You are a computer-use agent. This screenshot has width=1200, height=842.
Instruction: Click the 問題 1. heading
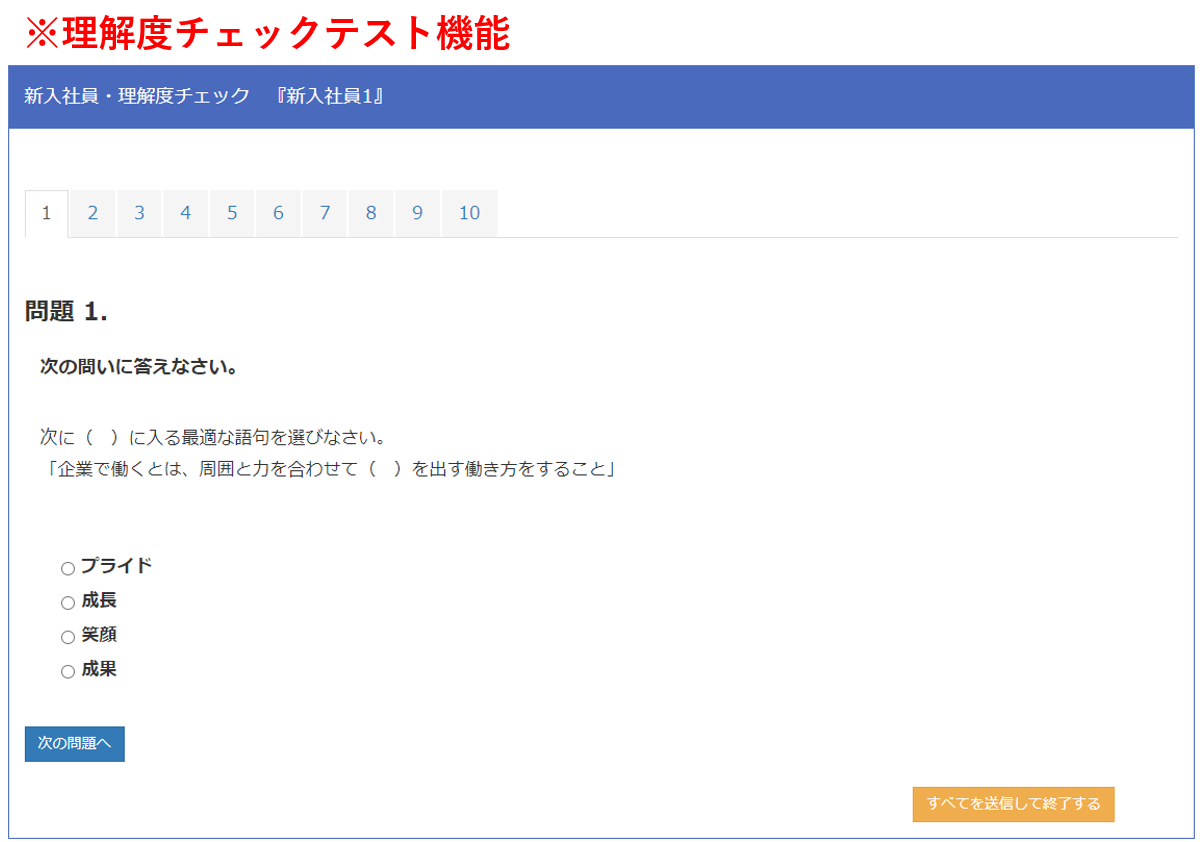pyautogui.click(x=66, y=312)
